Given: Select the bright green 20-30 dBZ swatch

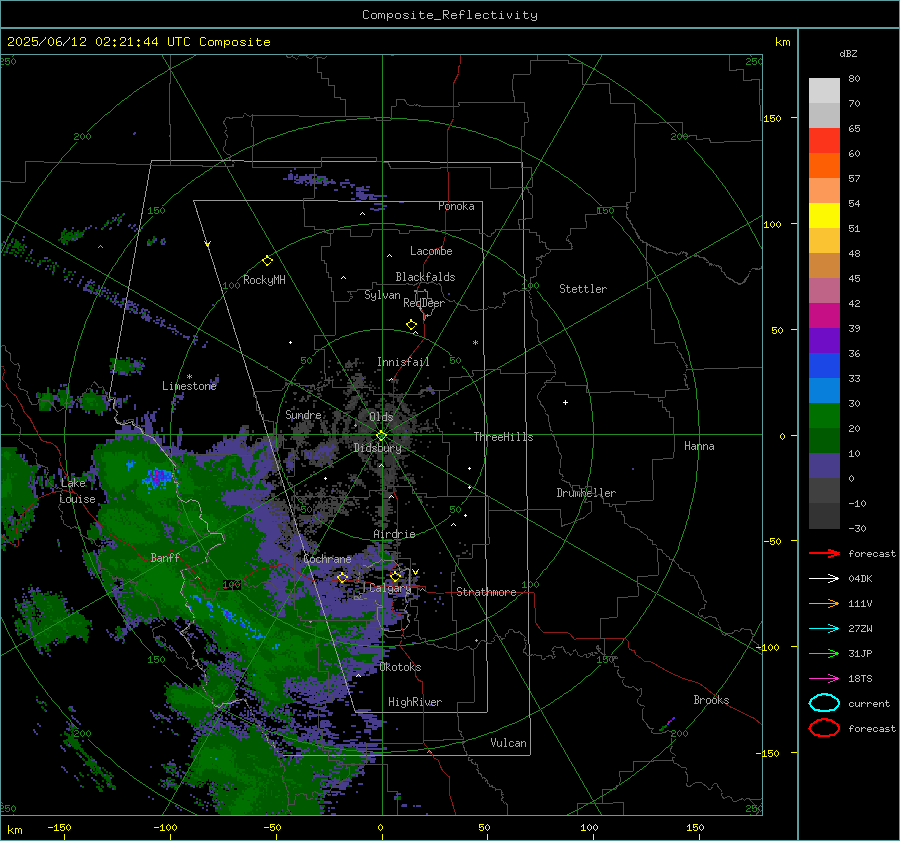Looking at the screenshot, I should pos(824,416).
